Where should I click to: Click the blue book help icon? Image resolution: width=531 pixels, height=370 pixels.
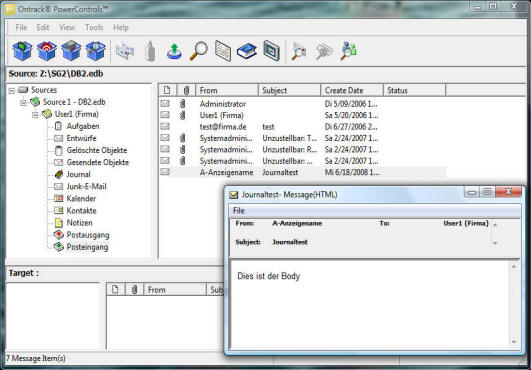247,51
